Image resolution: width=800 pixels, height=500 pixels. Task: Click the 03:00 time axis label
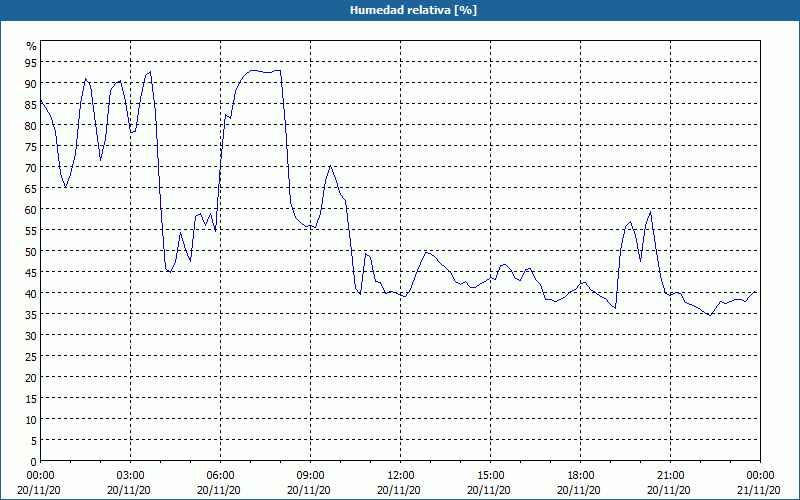[130, 476]
